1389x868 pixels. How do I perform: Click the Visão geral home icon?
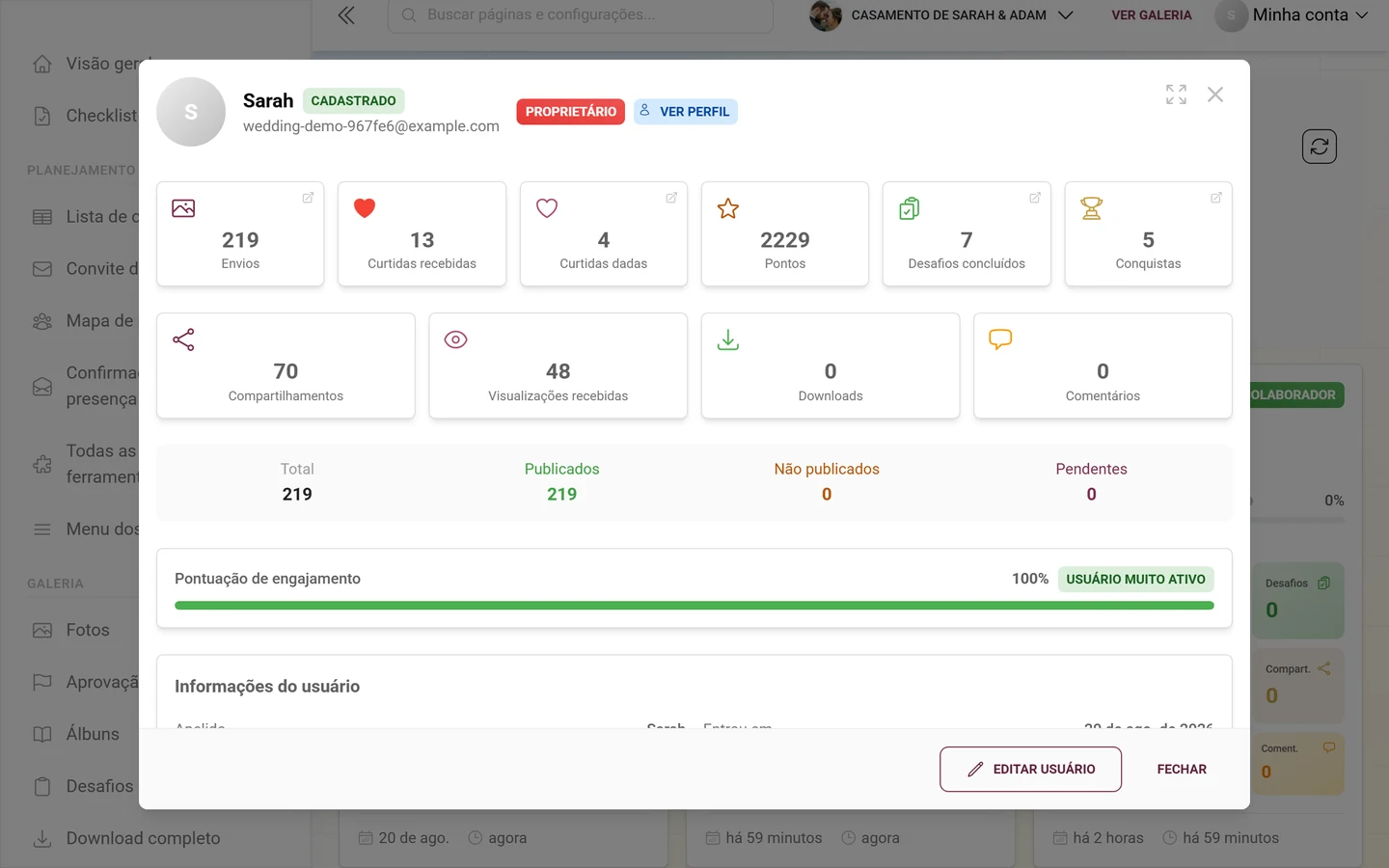click(42, 64)
